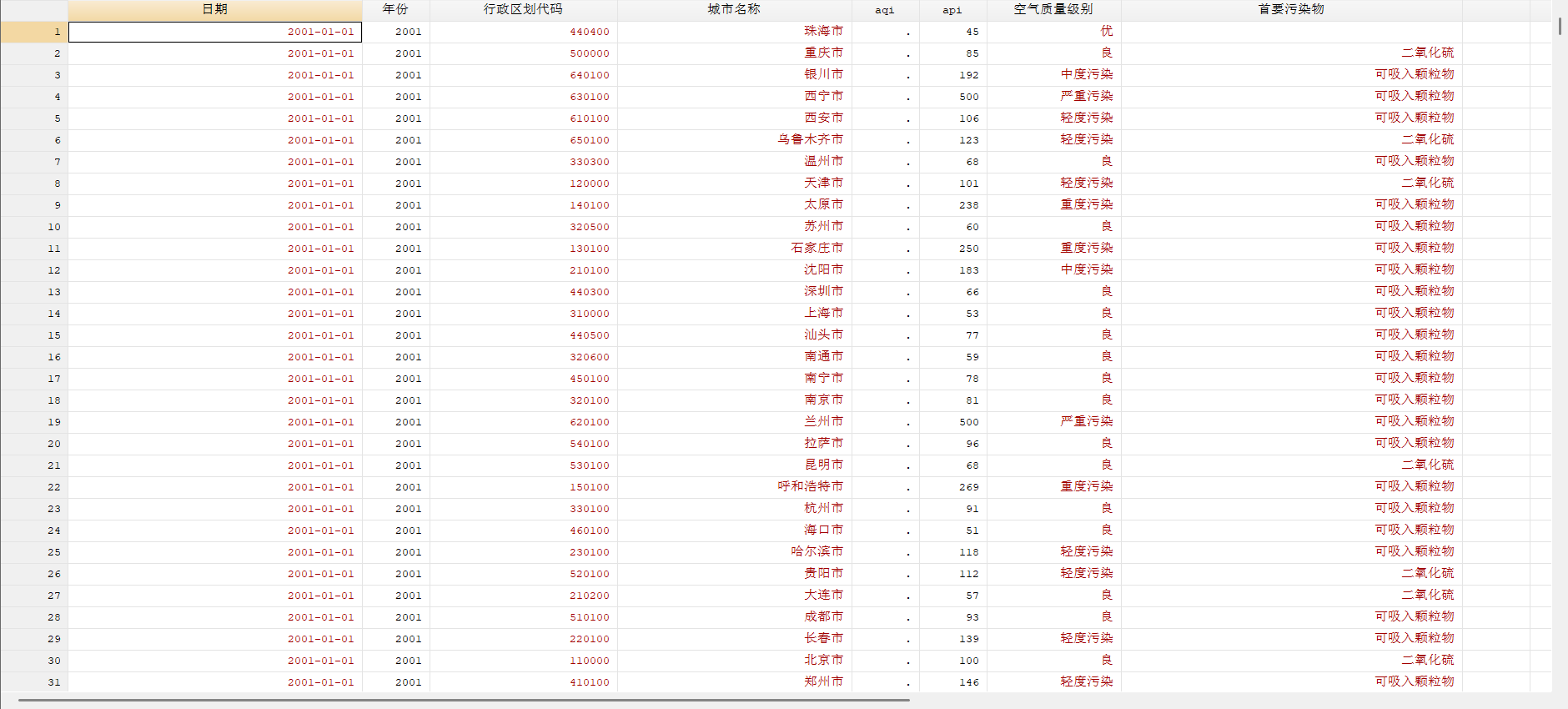Image resolution: width=1568 pixels, height=709 pixels.
Task: Select 中度污染 cell in 银川市 row
Action: tap(1054, 75)
